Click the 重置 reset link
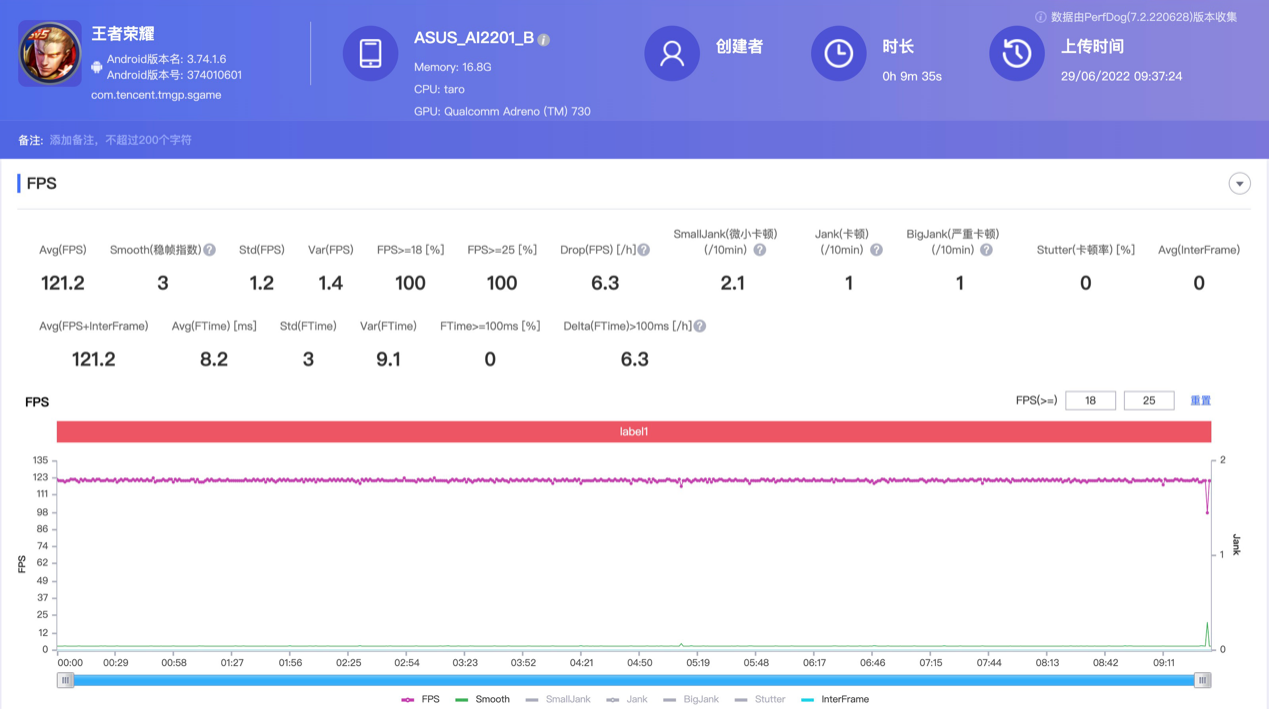1269x709 pixels. pos(1200,401)
